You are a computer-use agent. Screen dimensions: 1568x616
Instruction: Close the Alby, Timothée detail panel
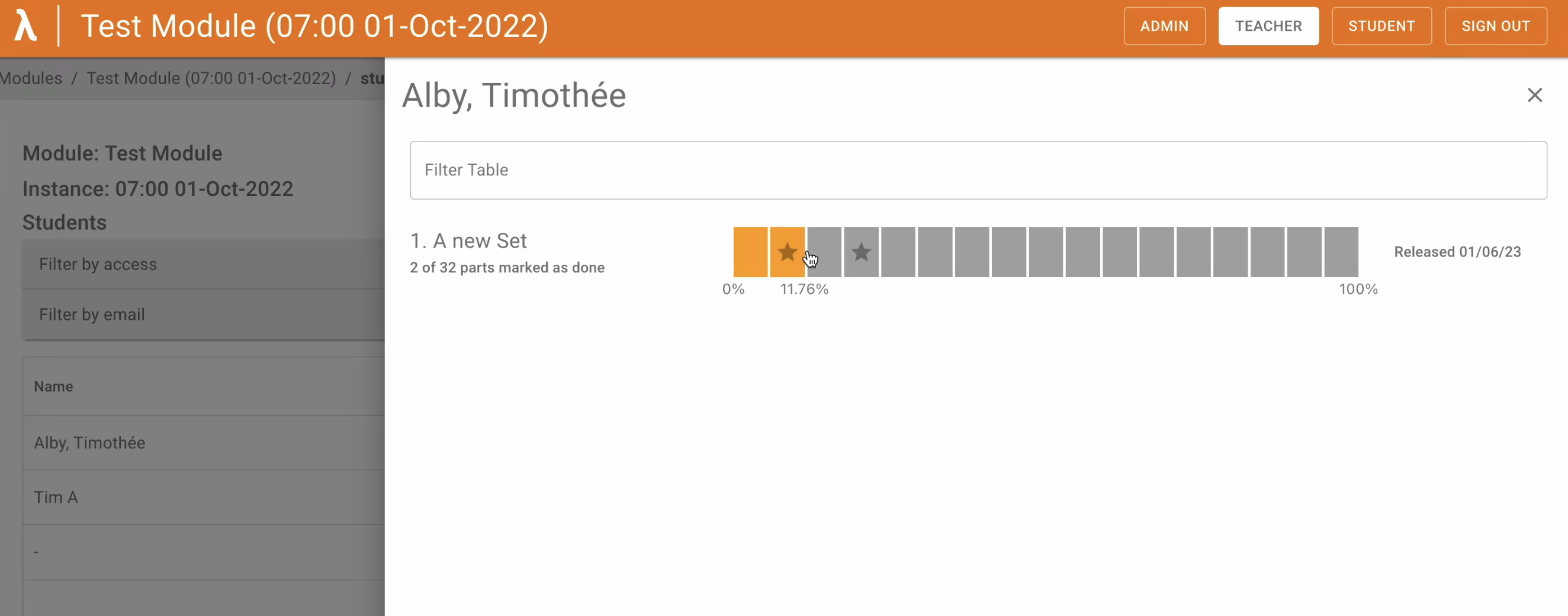pos(1535,95)
